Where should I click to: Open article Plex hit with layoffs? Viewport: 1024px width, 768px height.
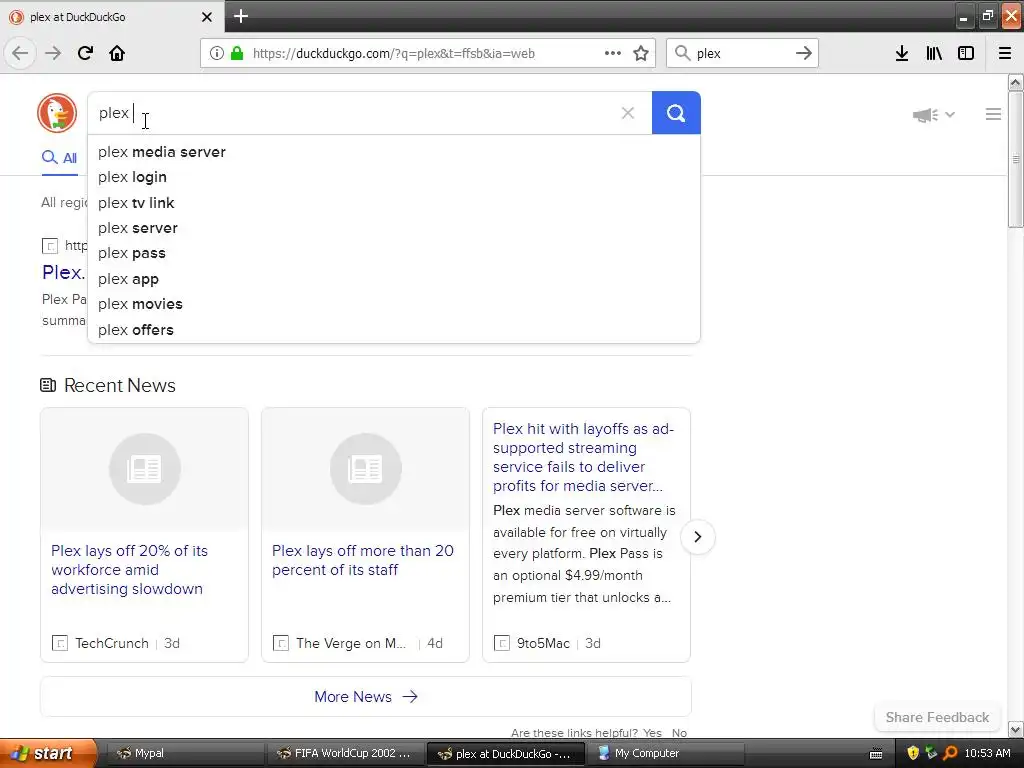583,457
